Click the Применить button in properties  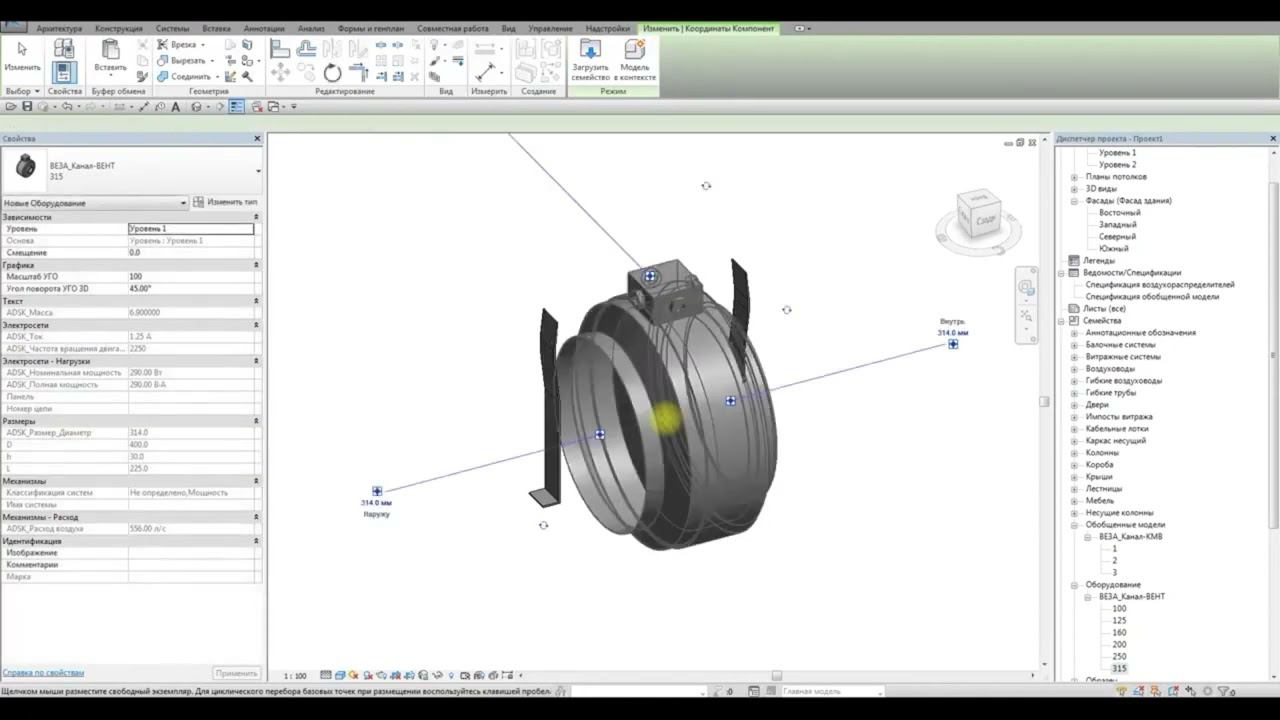click(x=237, y=673)
